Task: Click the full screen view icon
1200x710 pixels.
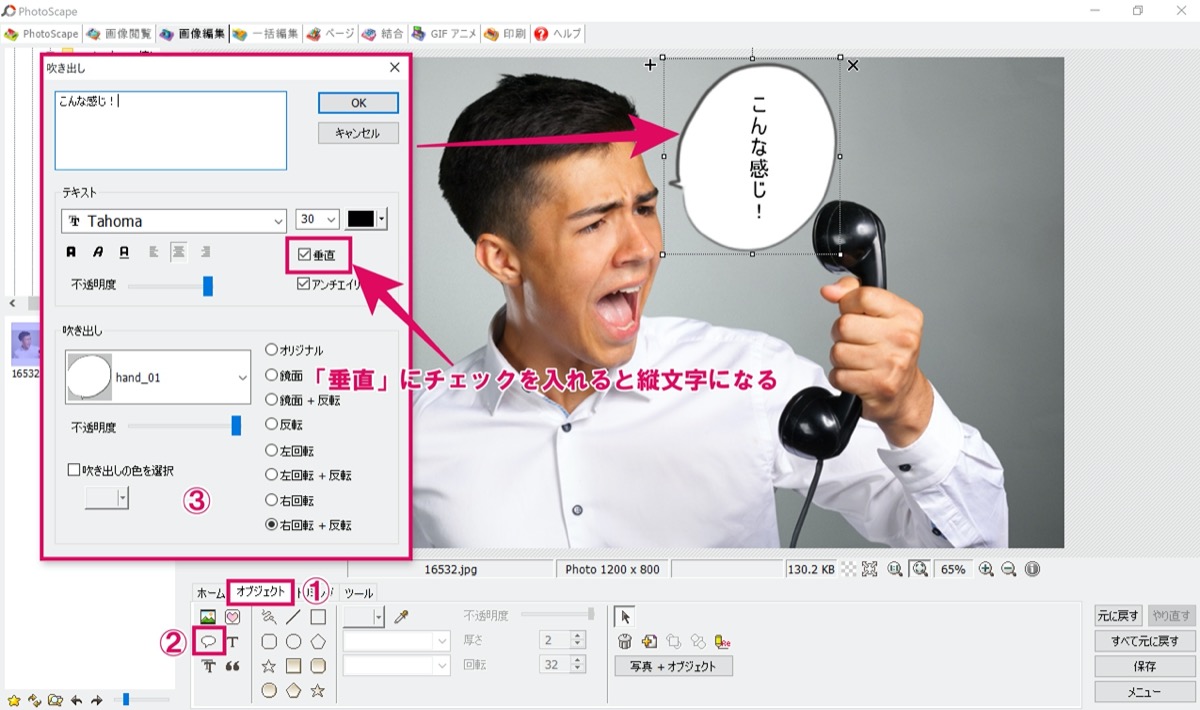Action: click(870, 569)
